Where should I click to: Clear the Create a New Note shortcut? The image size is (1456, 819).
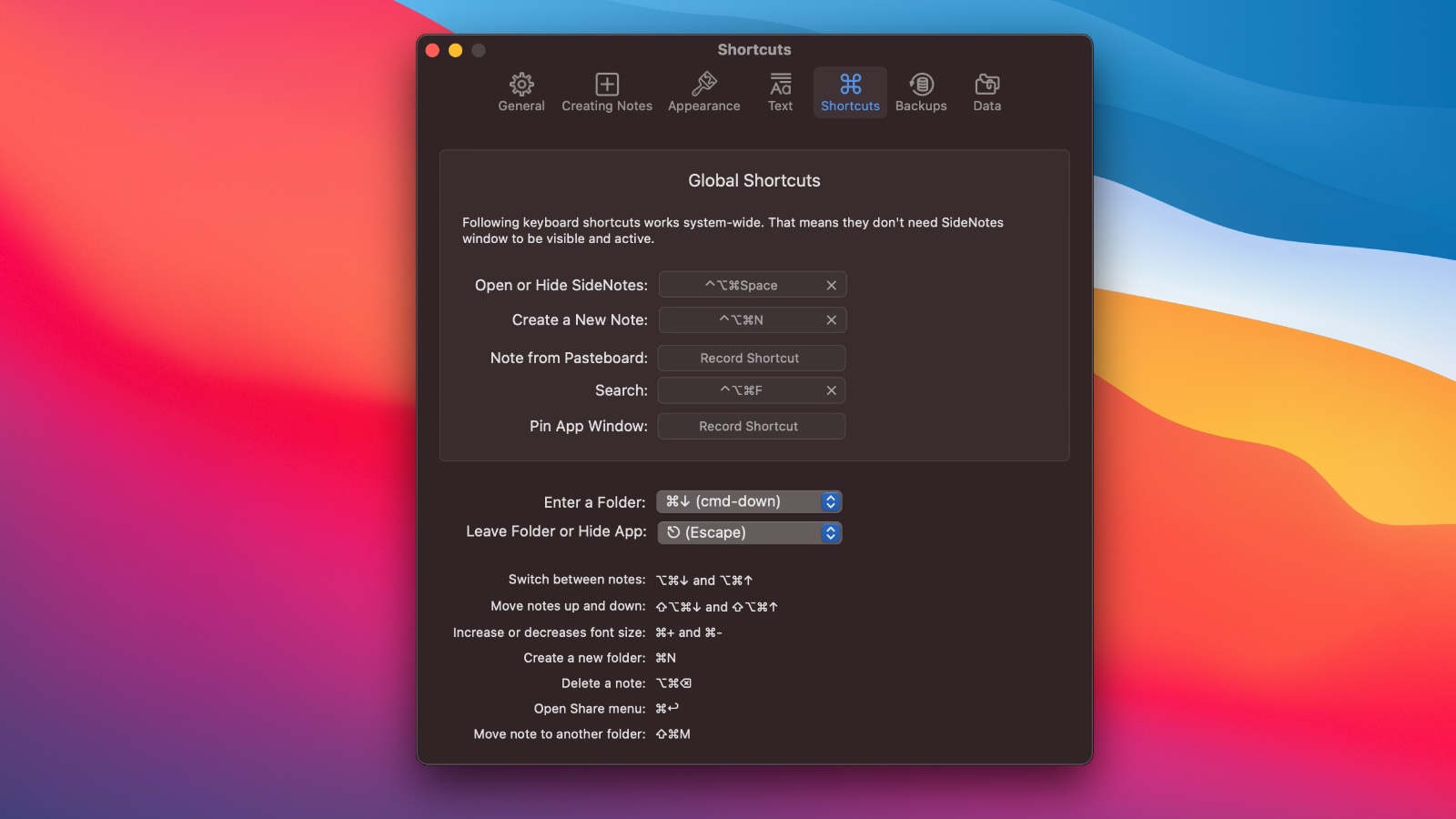click(831, 319)
